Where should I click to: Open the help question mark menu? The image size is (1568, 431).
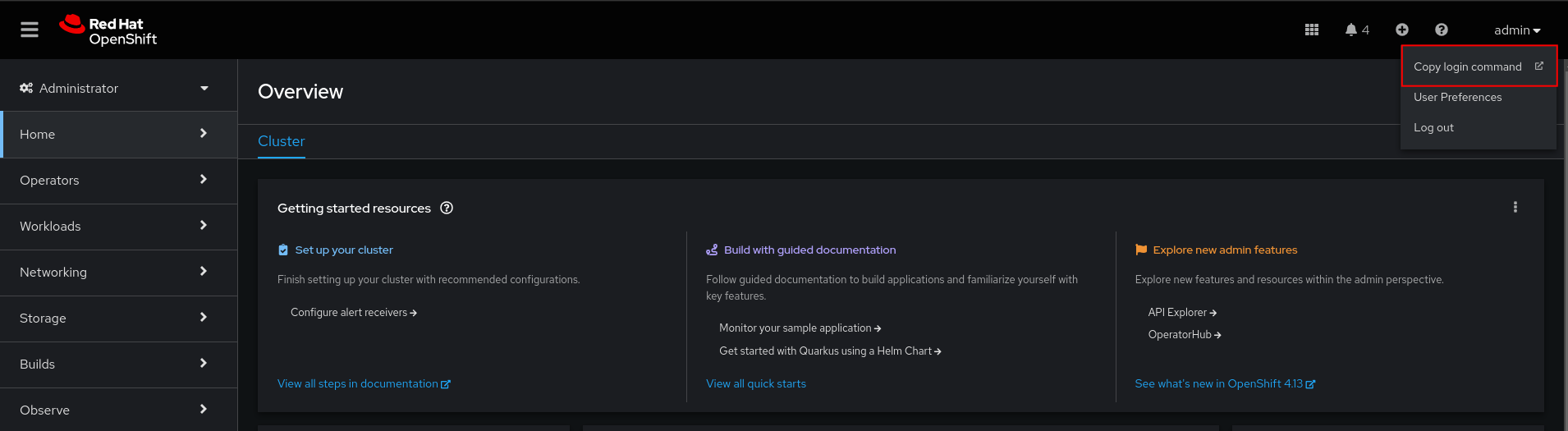tap(1441, 30)
